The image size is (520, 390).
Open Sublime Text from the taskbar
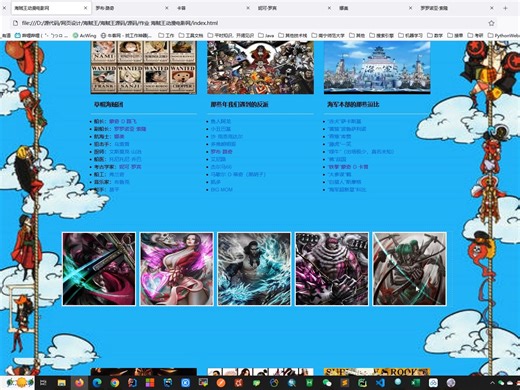coord(345,382)
